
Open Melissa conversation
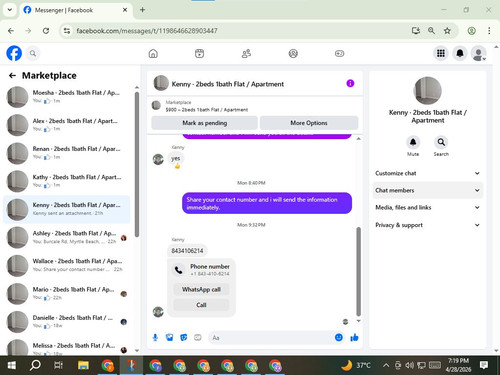67,348
